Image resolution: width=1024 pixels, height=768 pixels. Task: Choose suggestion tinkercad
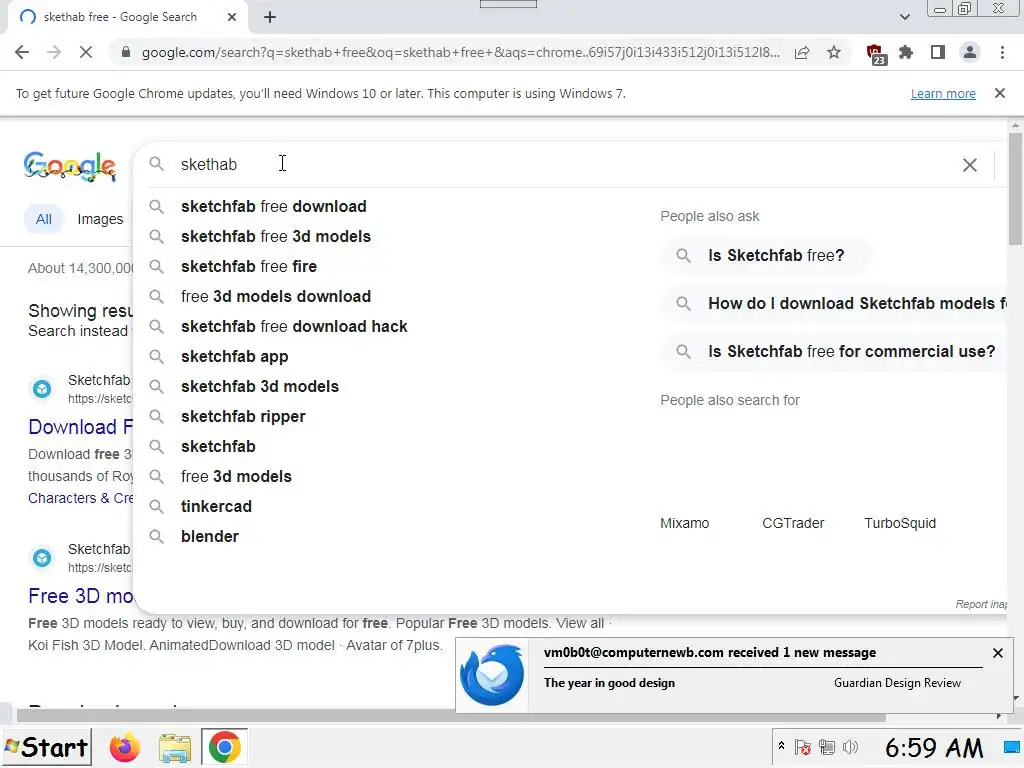(x=392, y=507)
